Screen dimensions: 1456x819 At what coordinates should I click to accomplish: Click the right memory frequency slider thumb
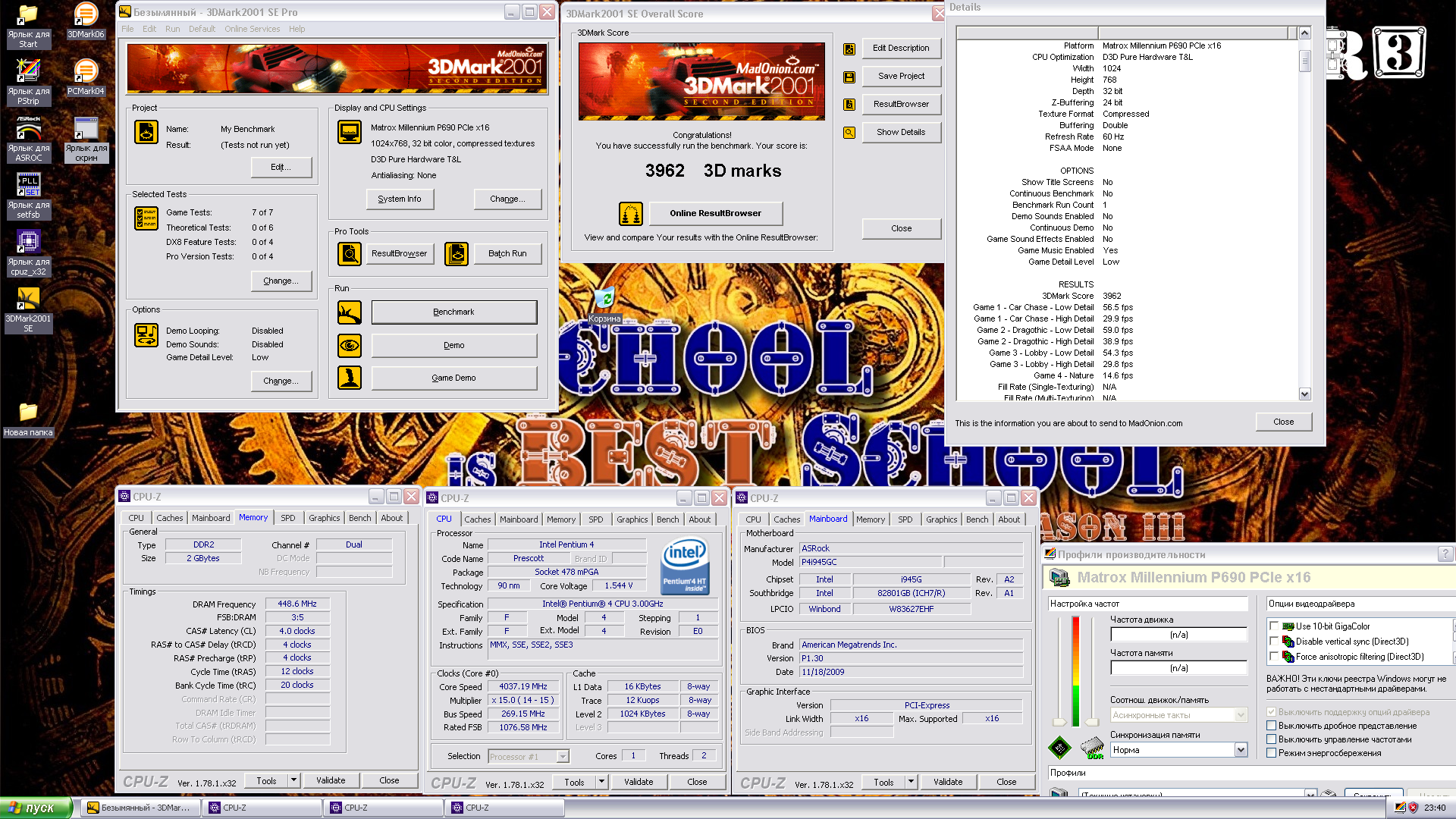[1091, 722]
